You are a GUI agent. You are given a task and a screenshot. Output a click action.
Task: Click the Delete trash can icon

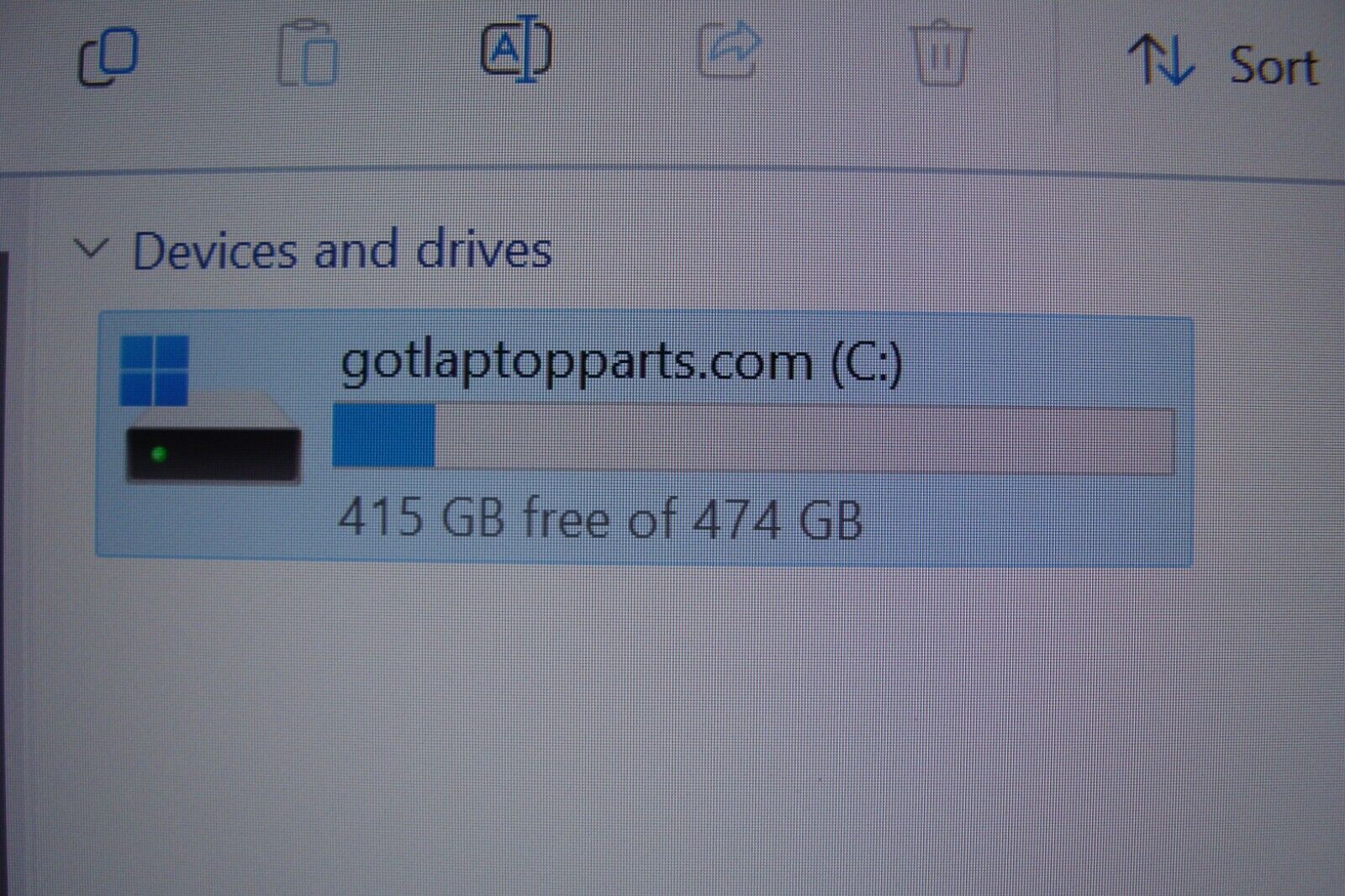940,52
